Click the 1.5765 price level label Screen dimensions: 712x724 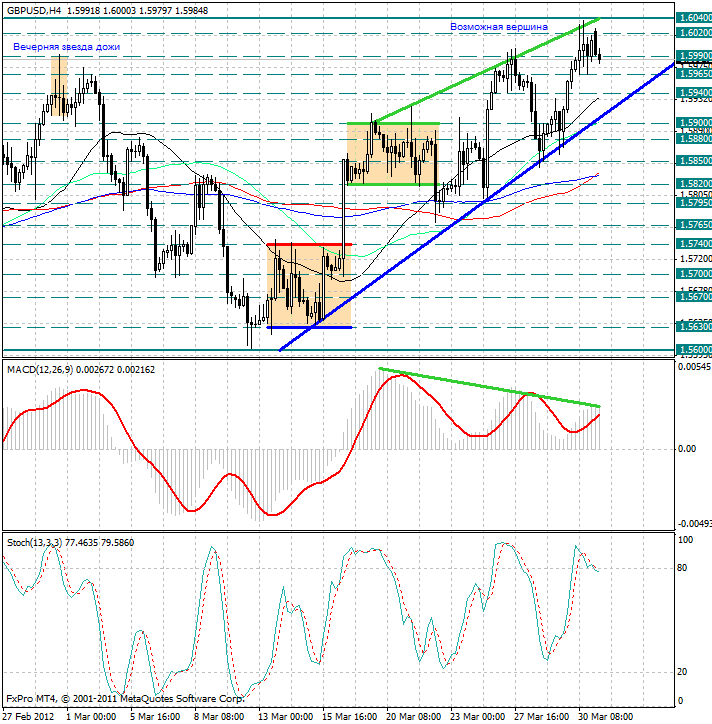(x=694, y=225)
